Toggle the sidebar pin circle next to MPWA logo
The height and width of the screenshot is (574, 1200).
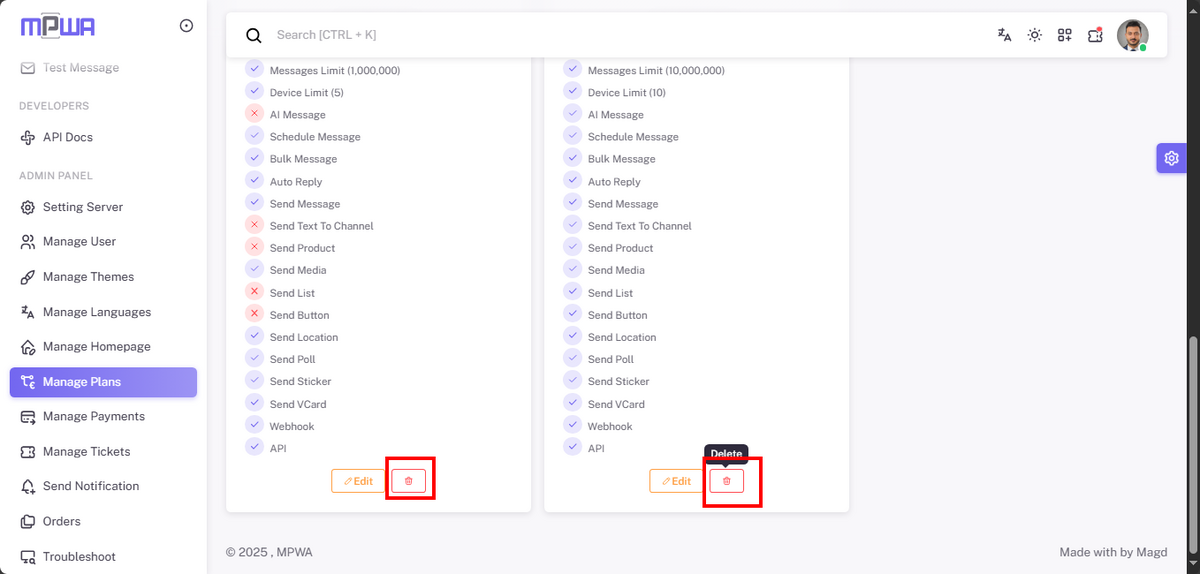point(186,26)
